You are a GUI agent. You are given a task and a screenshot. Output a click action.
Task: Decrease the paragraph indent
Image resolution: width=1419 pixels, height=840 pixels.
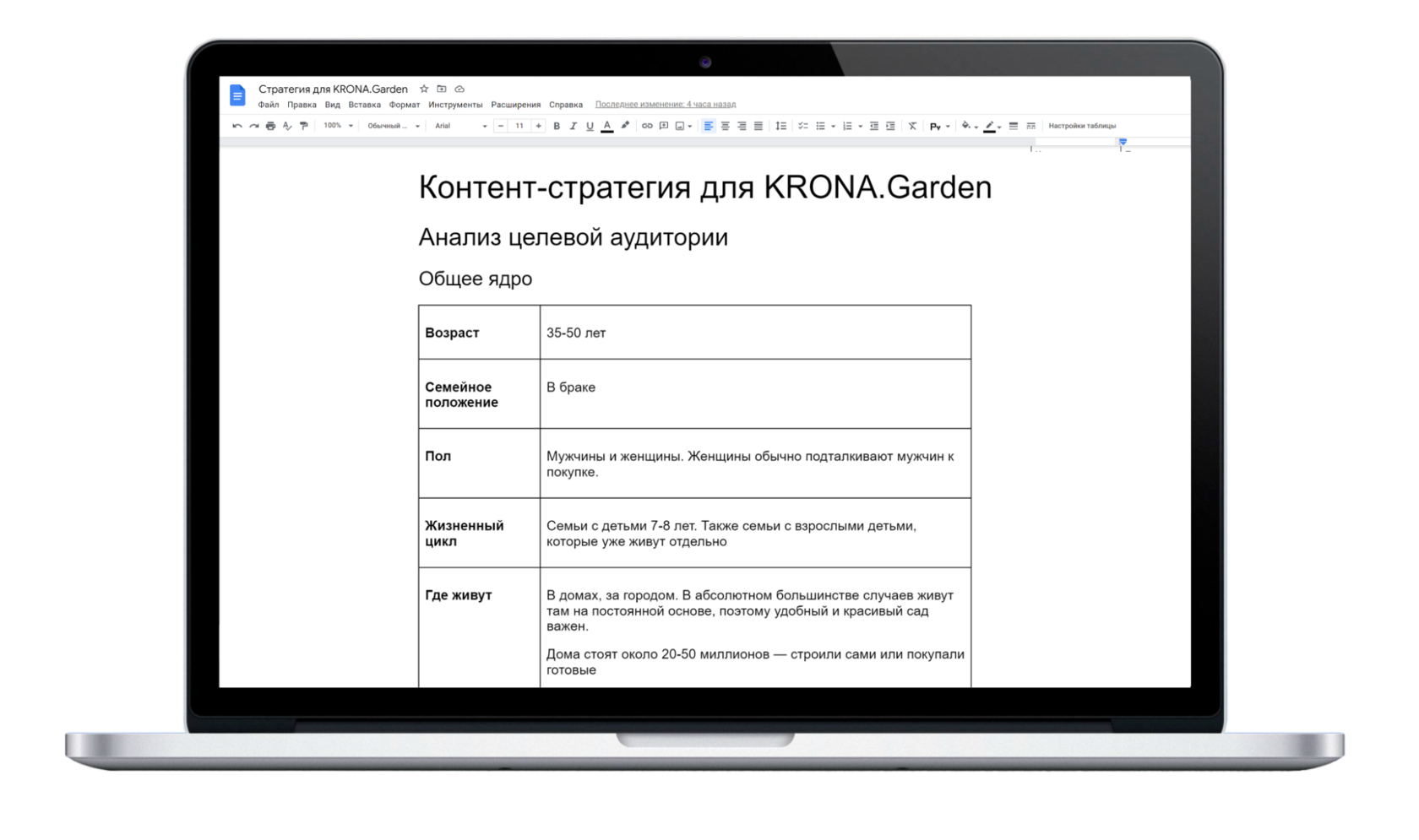click(874, 126)
